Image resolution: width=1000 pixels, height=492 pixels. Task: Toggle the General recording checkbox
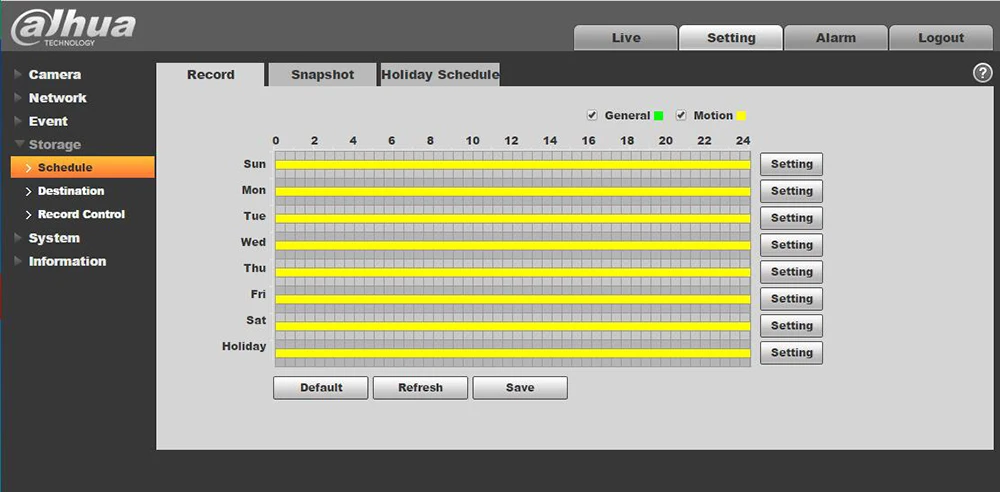coord(592,116)
